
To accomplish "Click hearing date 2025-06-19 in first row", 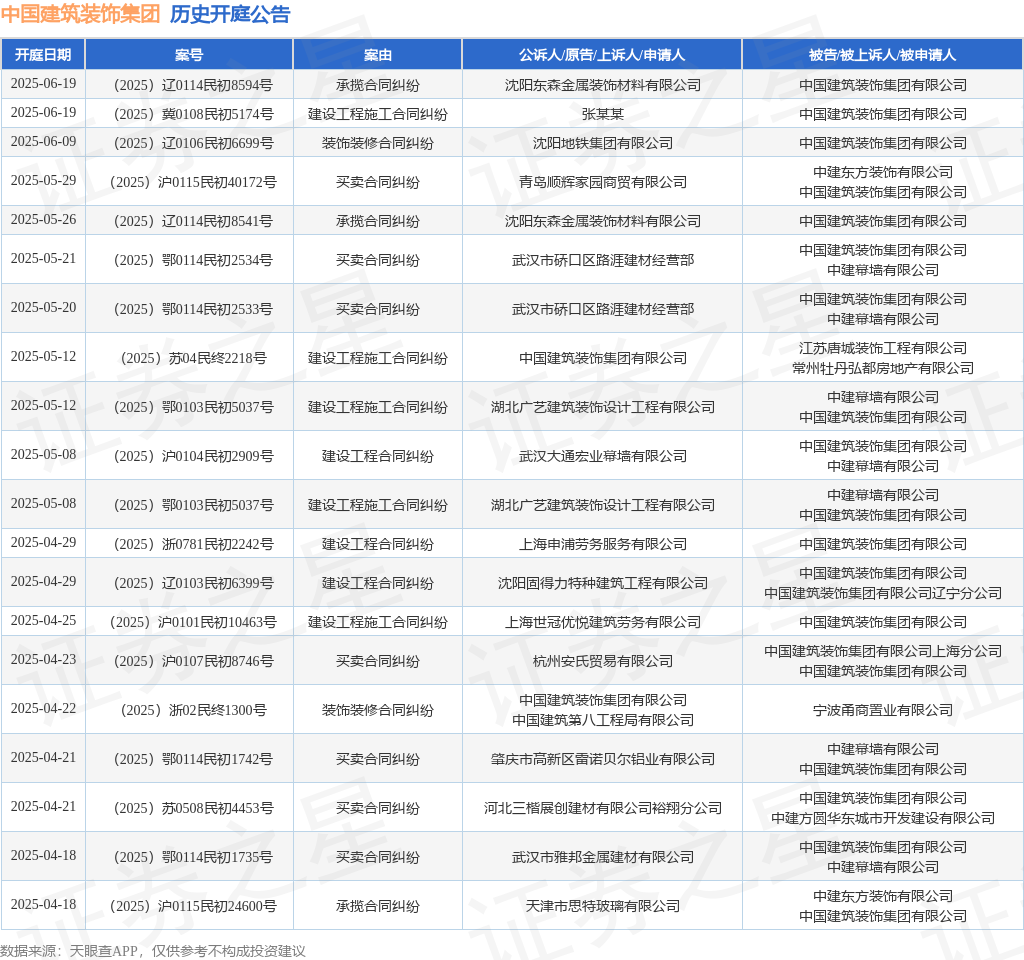I will click(x=43, y=85).
